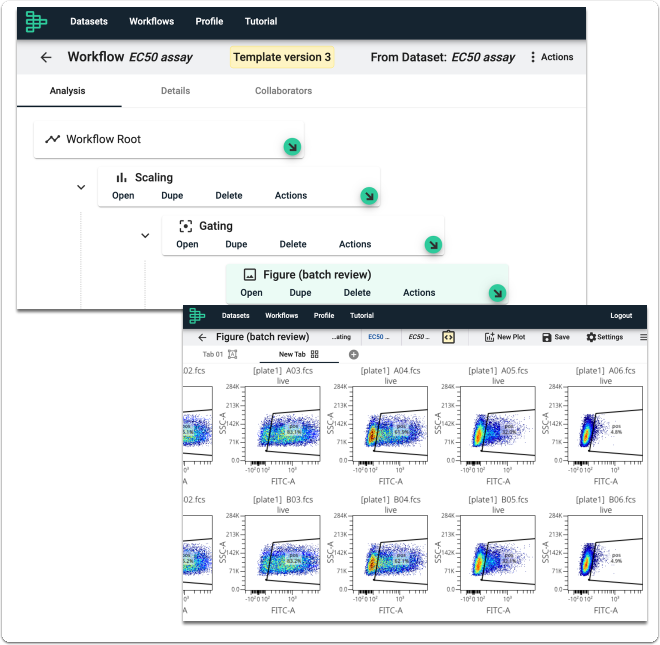Open the Figure node Actions menu

(419, 293)
